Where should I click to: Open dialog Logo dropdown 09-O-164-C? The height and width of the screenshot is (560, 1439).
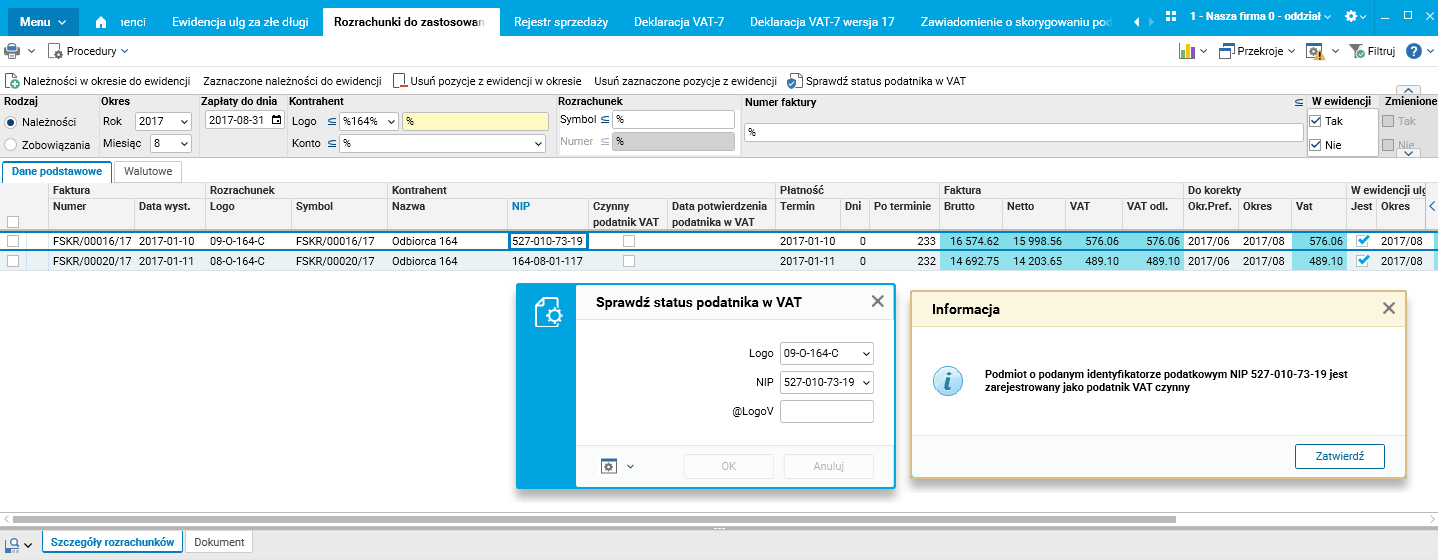827,353
